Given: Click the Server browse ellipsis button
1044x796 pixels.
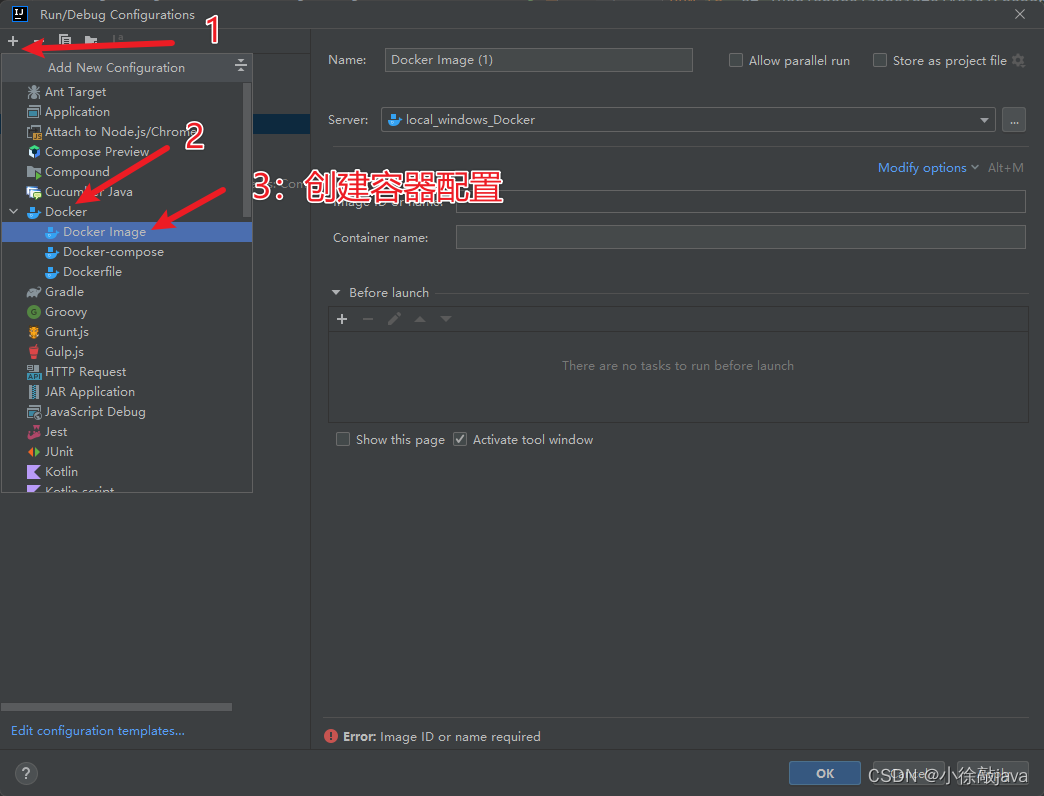Looking at the screenshot, I should click(1013, 120).
